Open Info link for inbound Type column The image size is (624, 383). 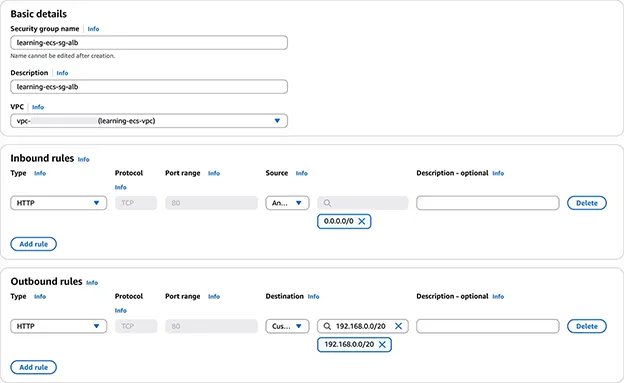click(40, 173)
